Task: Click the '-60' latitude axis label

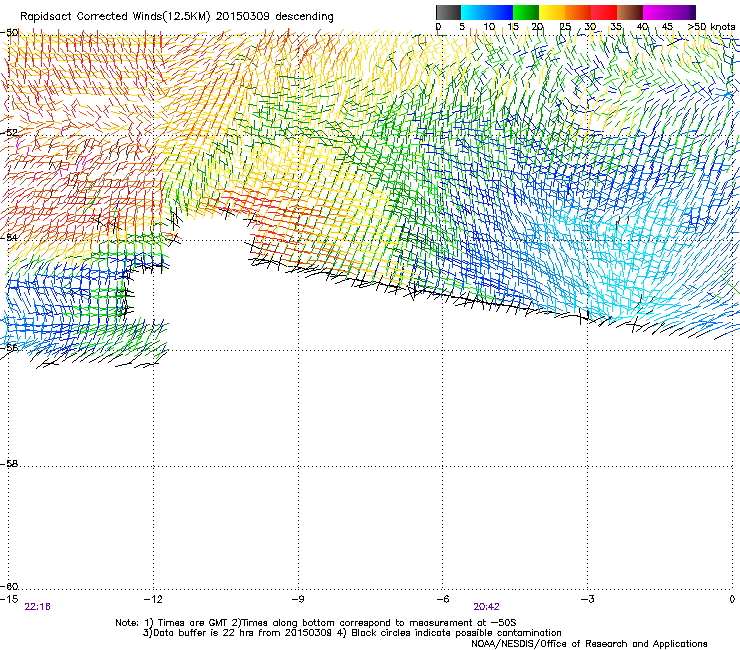Action: click(10, 586)
